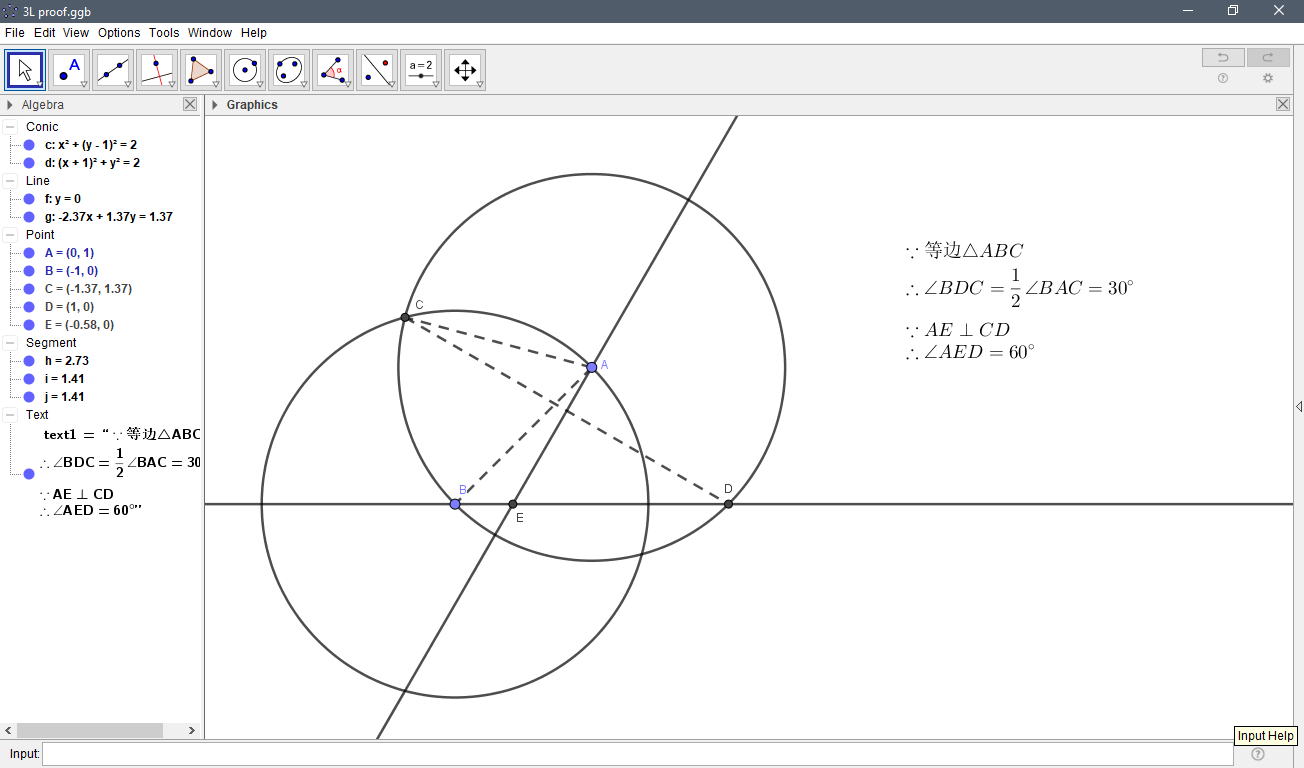Select the Line tool
Screen dimensions: 1304x768
pos(112,69)
